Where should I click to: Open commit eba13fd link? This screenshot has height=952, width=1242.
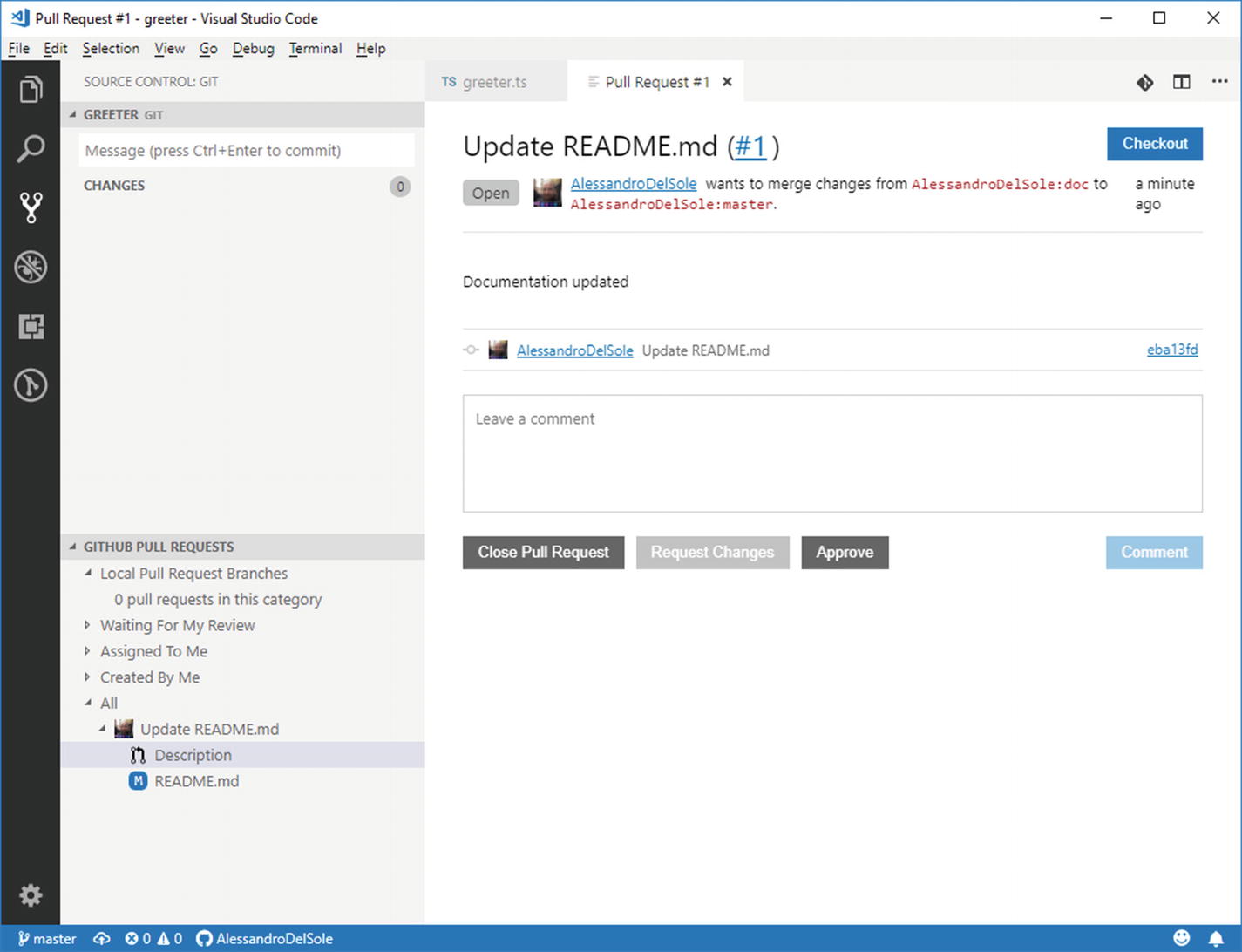tap(1172, 350)
